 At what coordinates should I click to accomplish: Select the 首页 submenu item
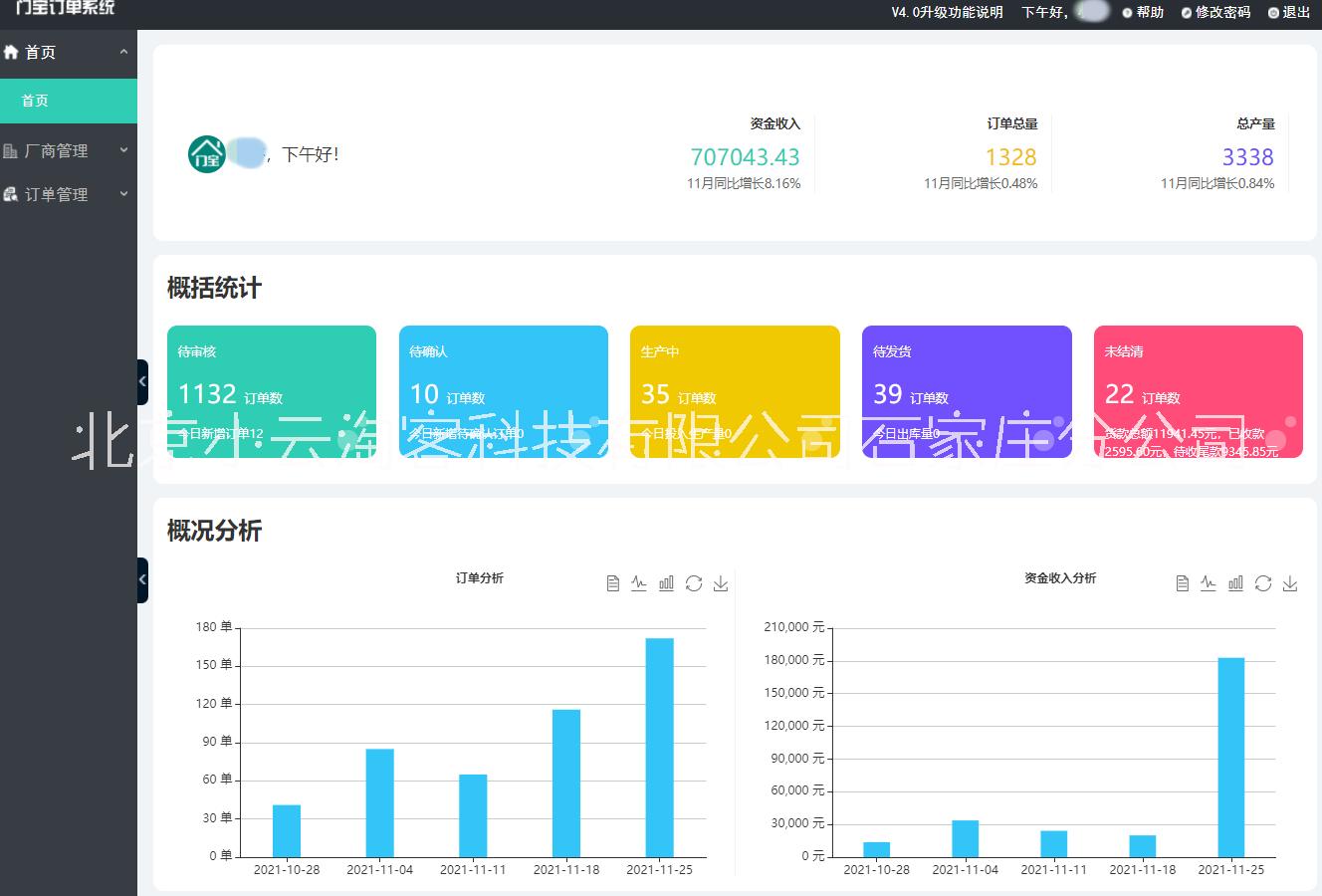[x=69, y=101]
